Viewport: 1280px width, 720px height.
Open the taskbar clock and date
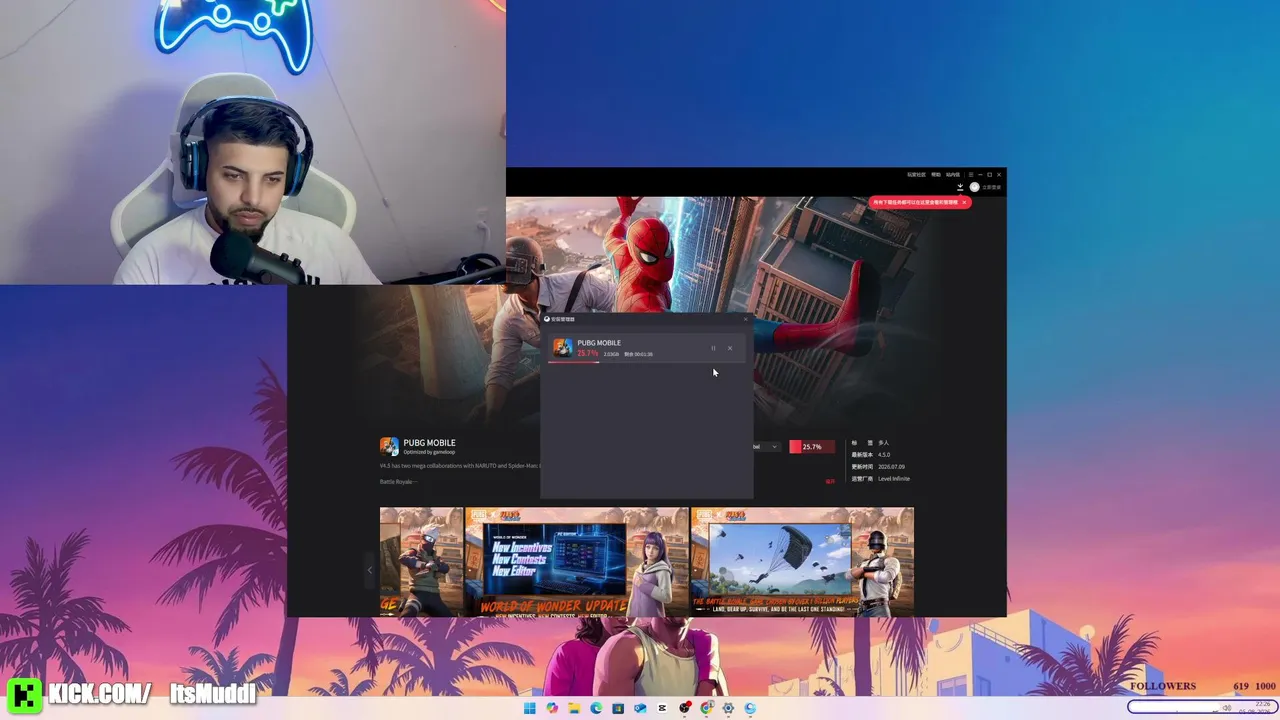[1256, 708]
